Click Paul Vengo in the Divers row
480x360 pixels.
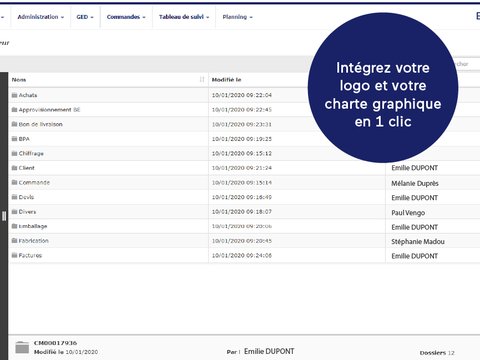pos(408,213)
